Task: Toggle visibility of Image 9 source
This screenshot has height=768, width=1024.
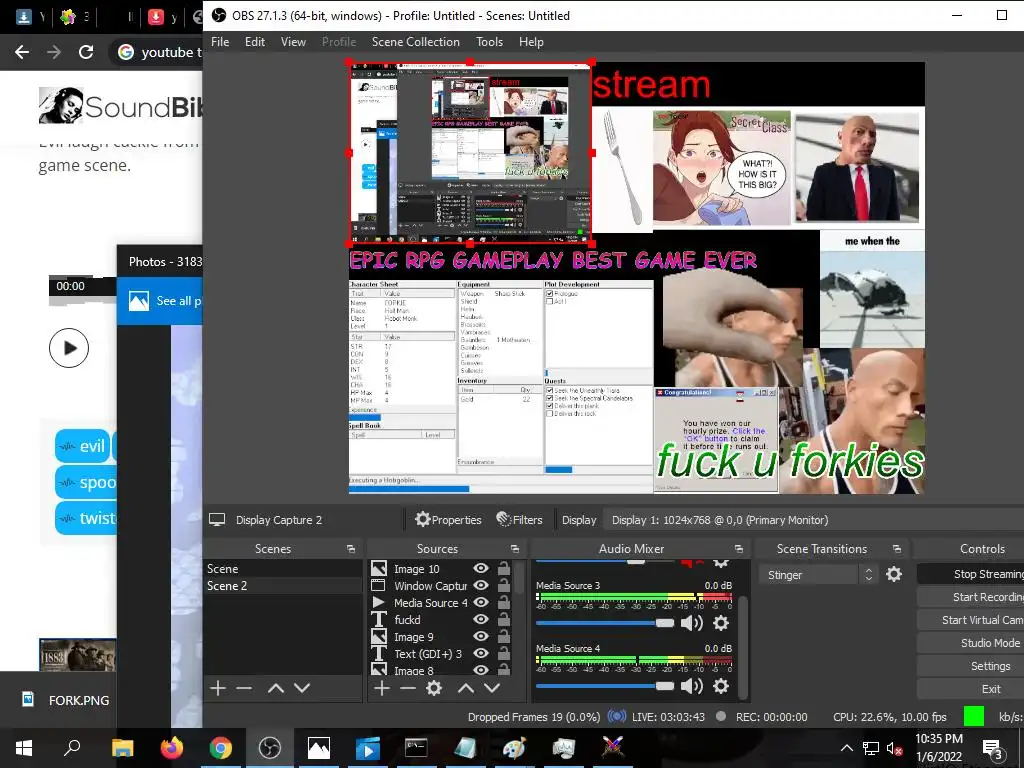Action: (x=481, y=636)
